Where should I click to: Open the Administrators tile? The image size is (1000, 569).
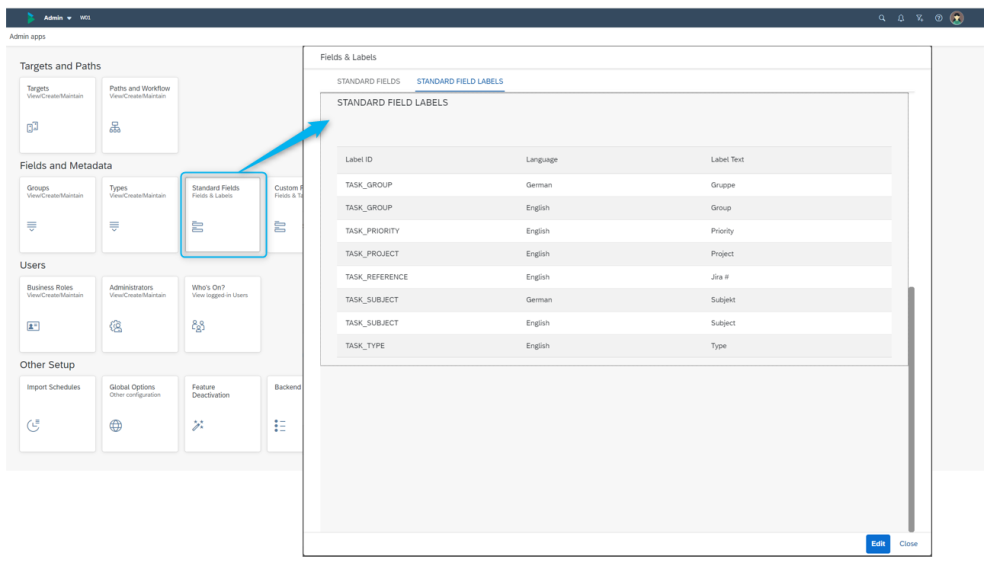coord(140,314)
